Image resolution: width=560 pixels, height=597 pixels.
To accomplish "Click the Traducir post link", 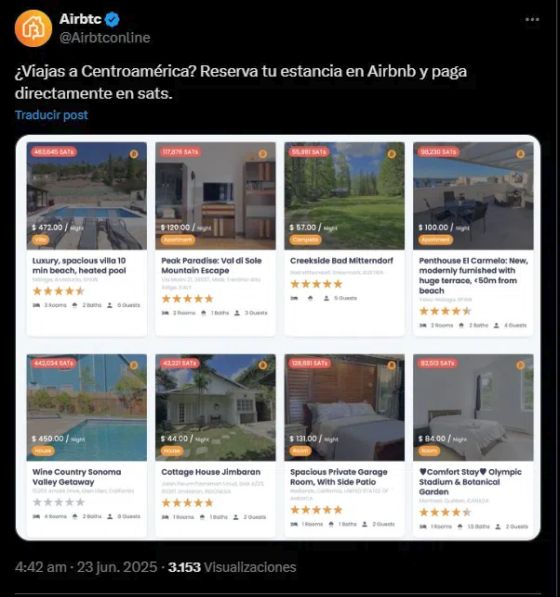I will coord(51,115).
